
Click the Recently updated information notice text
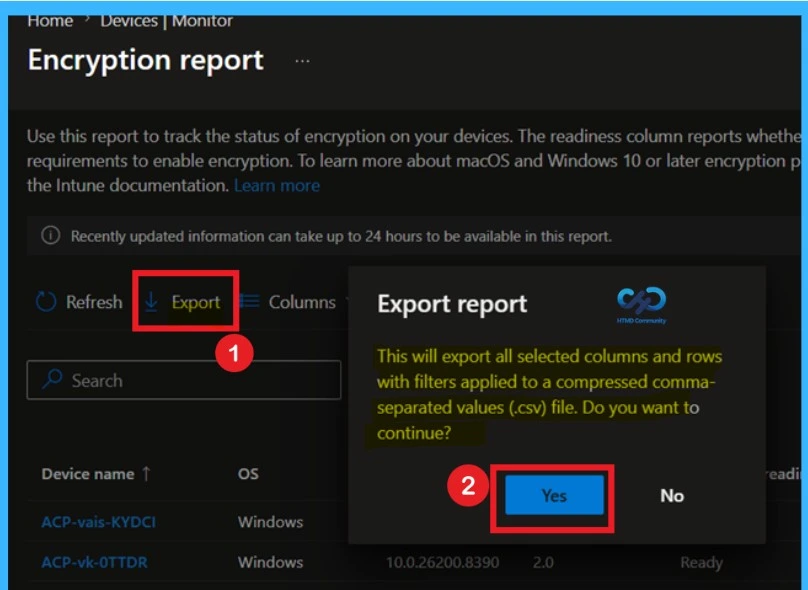click(341, 236)
